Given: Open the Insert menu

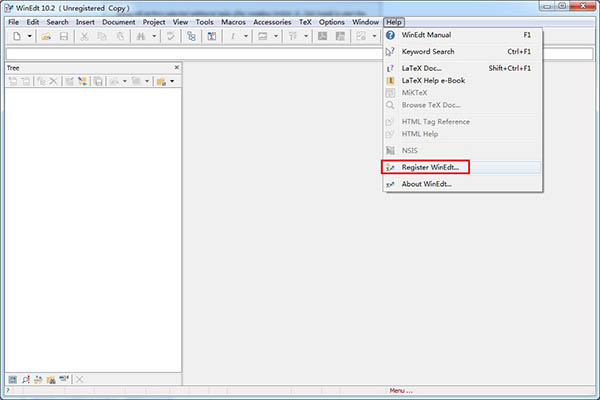Looking at the screenshot, I should 85,22.
